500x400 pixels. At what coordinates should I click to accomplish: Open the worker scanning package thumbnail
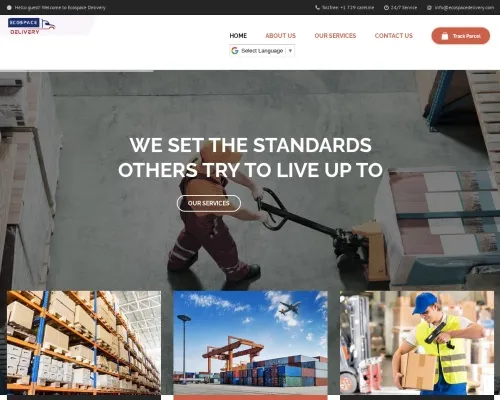click(417, 343)
